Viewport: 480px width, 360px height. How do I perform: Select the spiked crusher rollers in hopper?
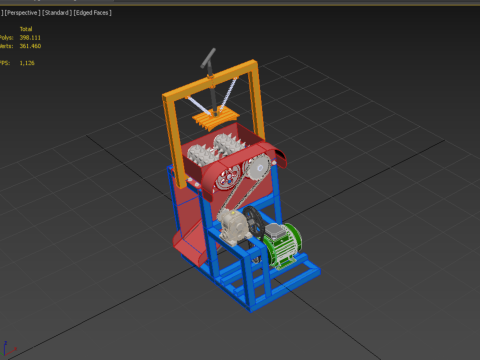pyautogui.click(x=216, y=149)
